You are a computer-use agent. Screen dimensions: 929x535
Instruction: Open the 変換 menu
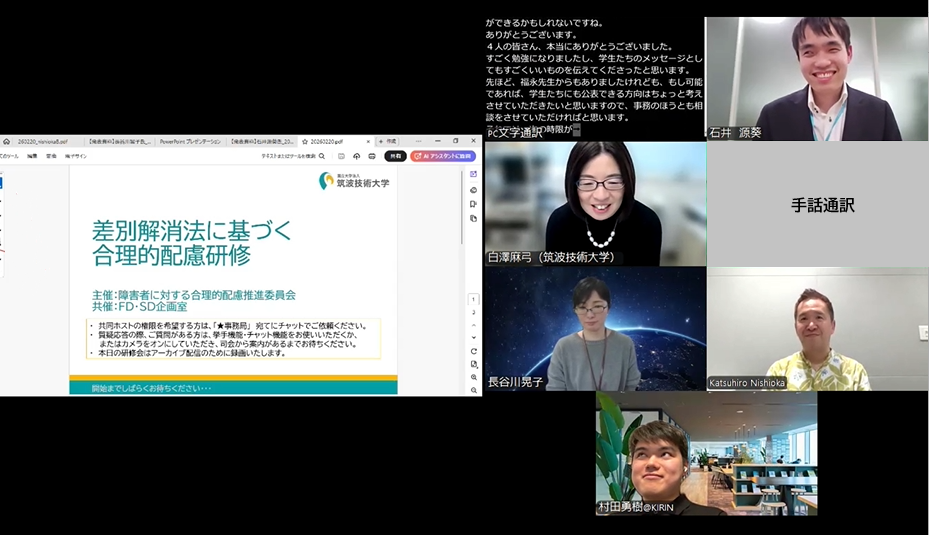pos(52,156)
